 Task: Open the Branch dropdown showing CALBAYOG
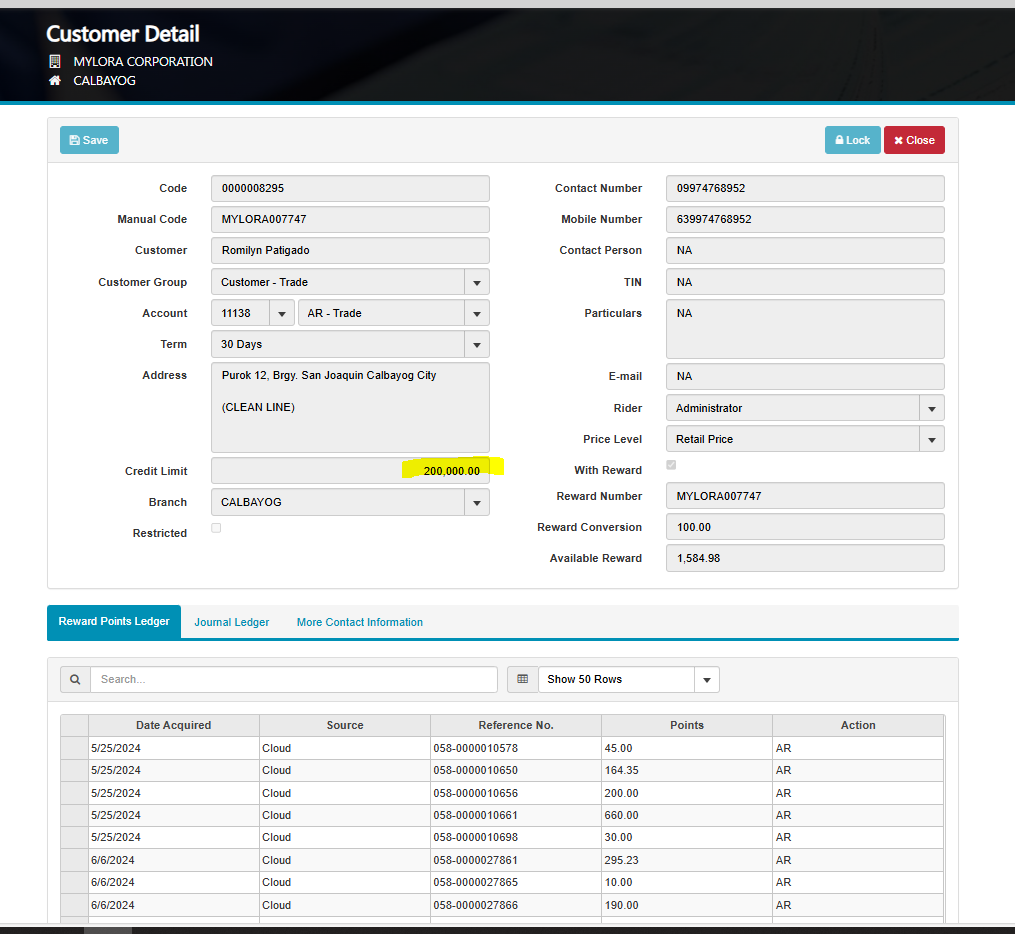pyautogui.click(x=477, y=503)
